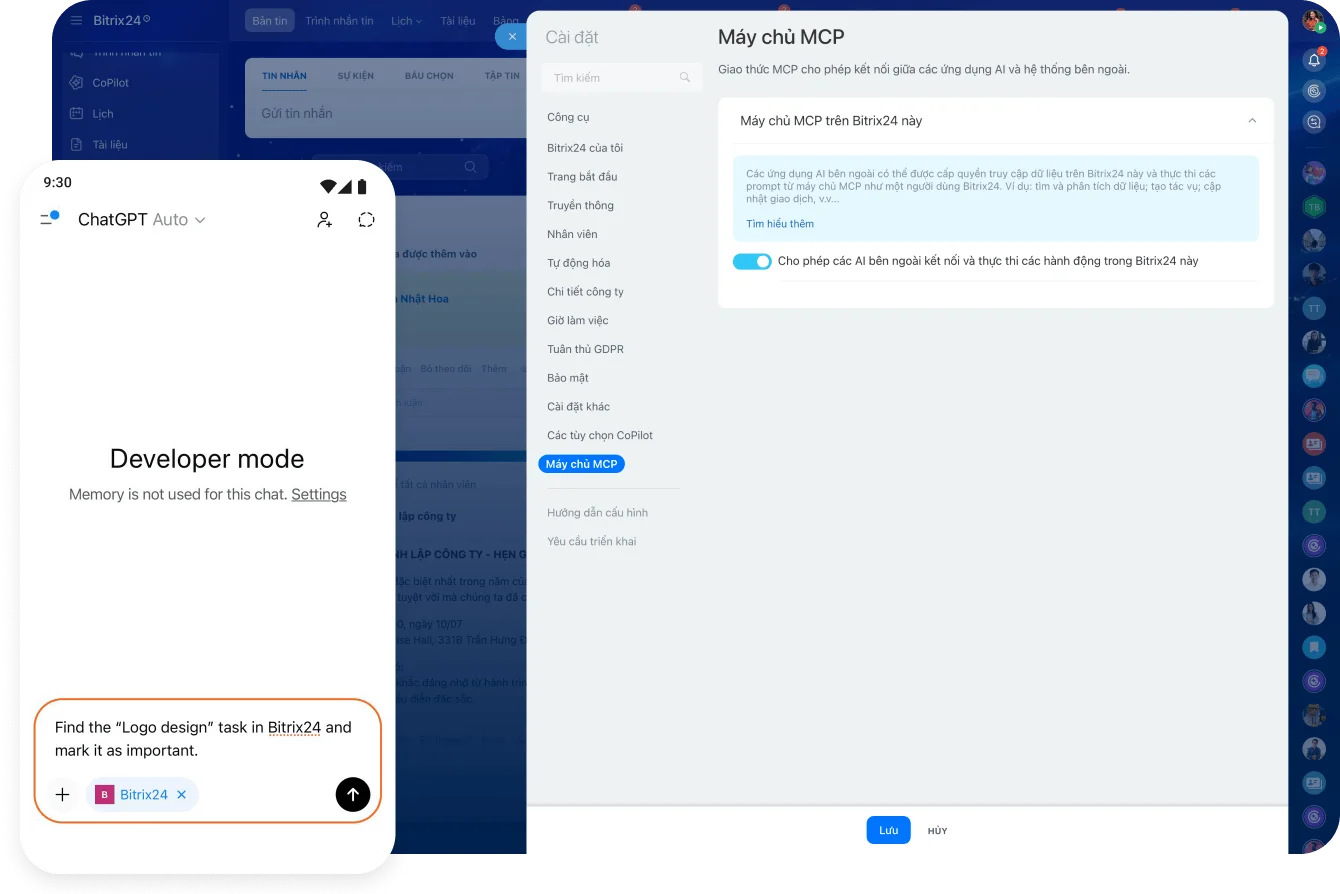Open Tuân thủ GDPR settings
Image resolution: width=1340 pixels, height=894 pixels.
coord(585,349)
